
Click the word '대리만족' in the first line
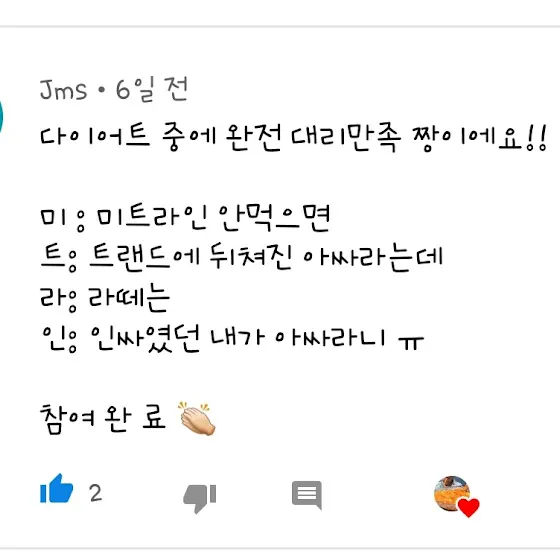tap(345, 137)
